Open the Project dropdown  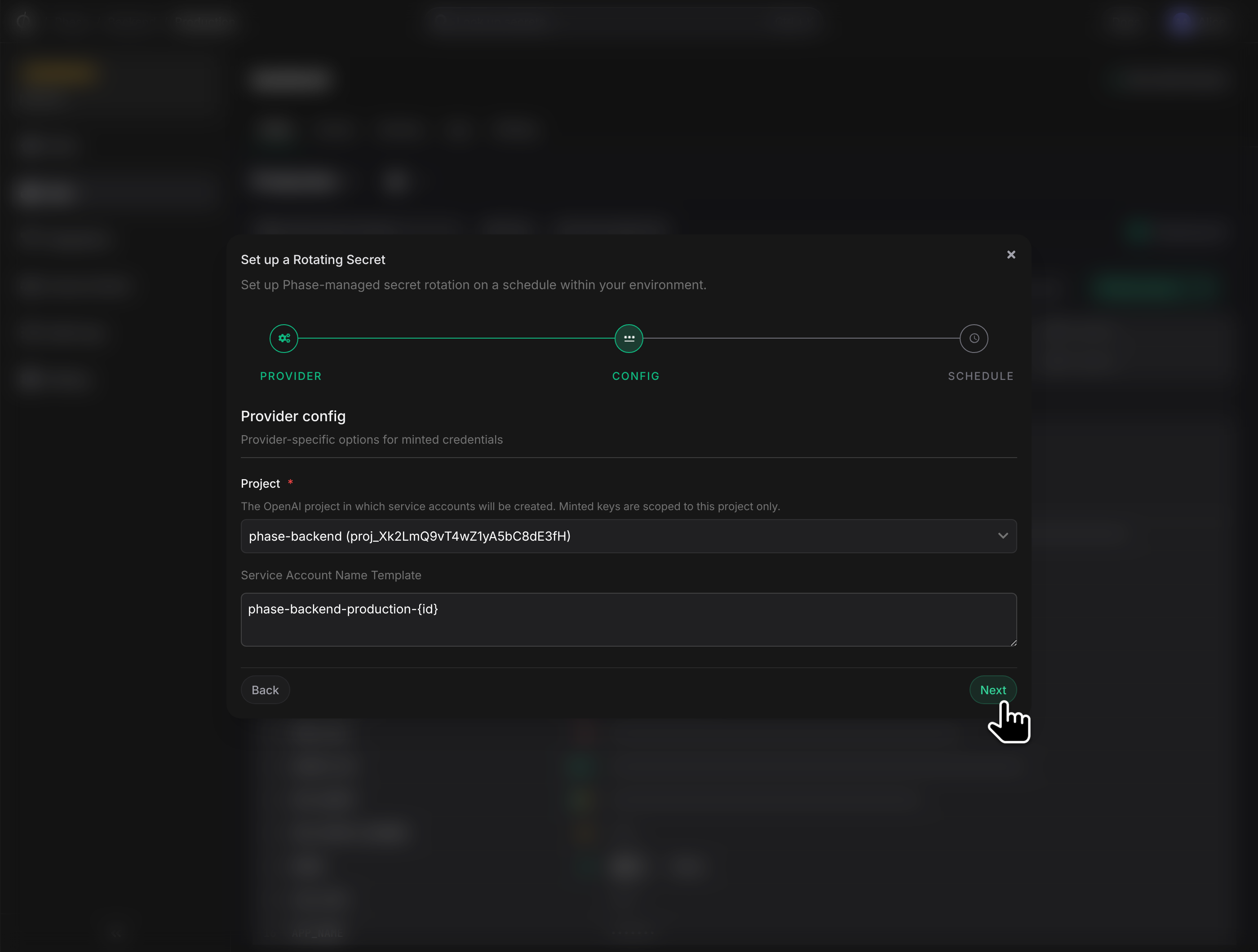pos(629,536)
